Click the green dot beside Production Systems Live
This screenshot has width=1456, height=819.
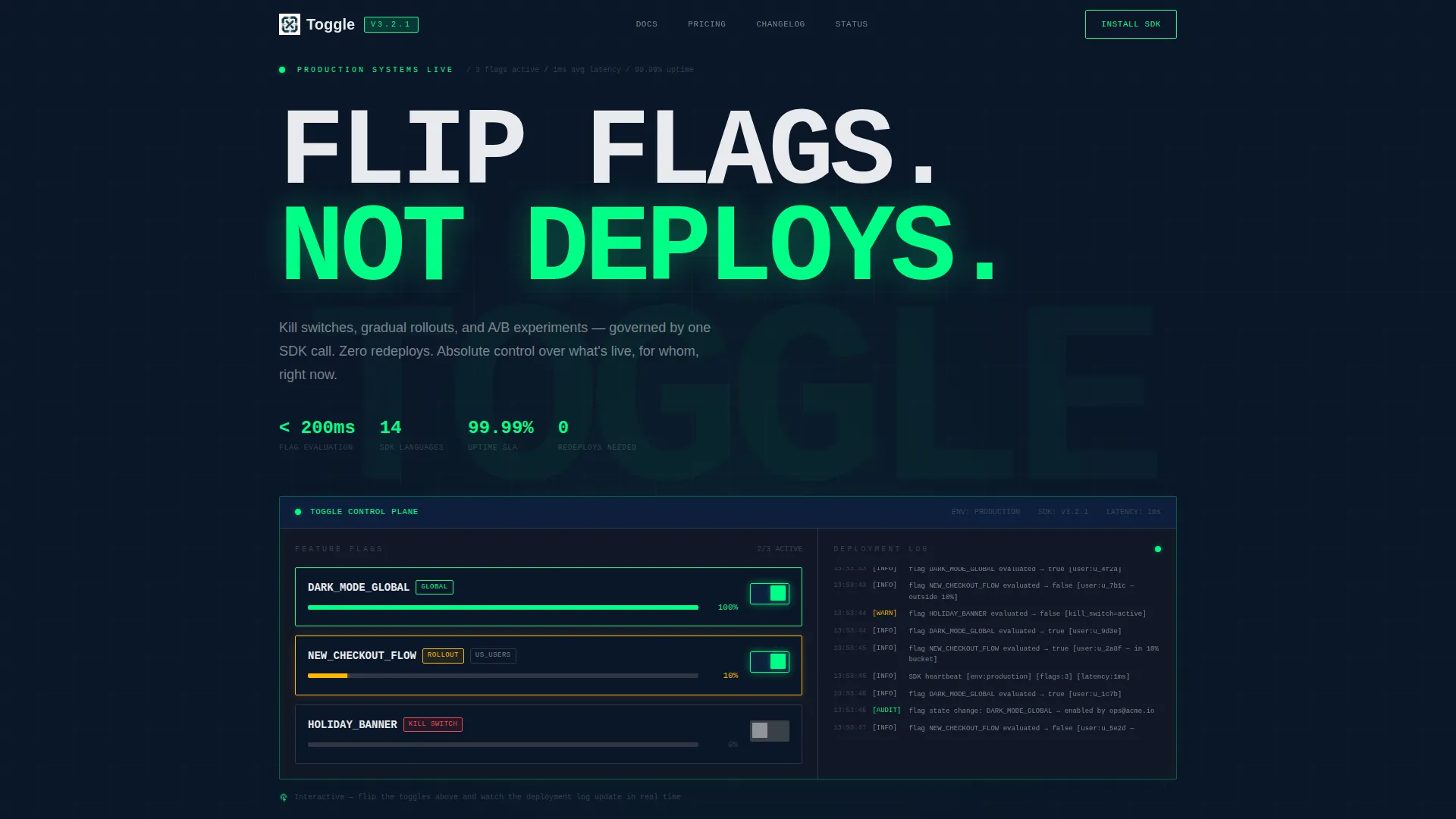click(x=282, y=70)
